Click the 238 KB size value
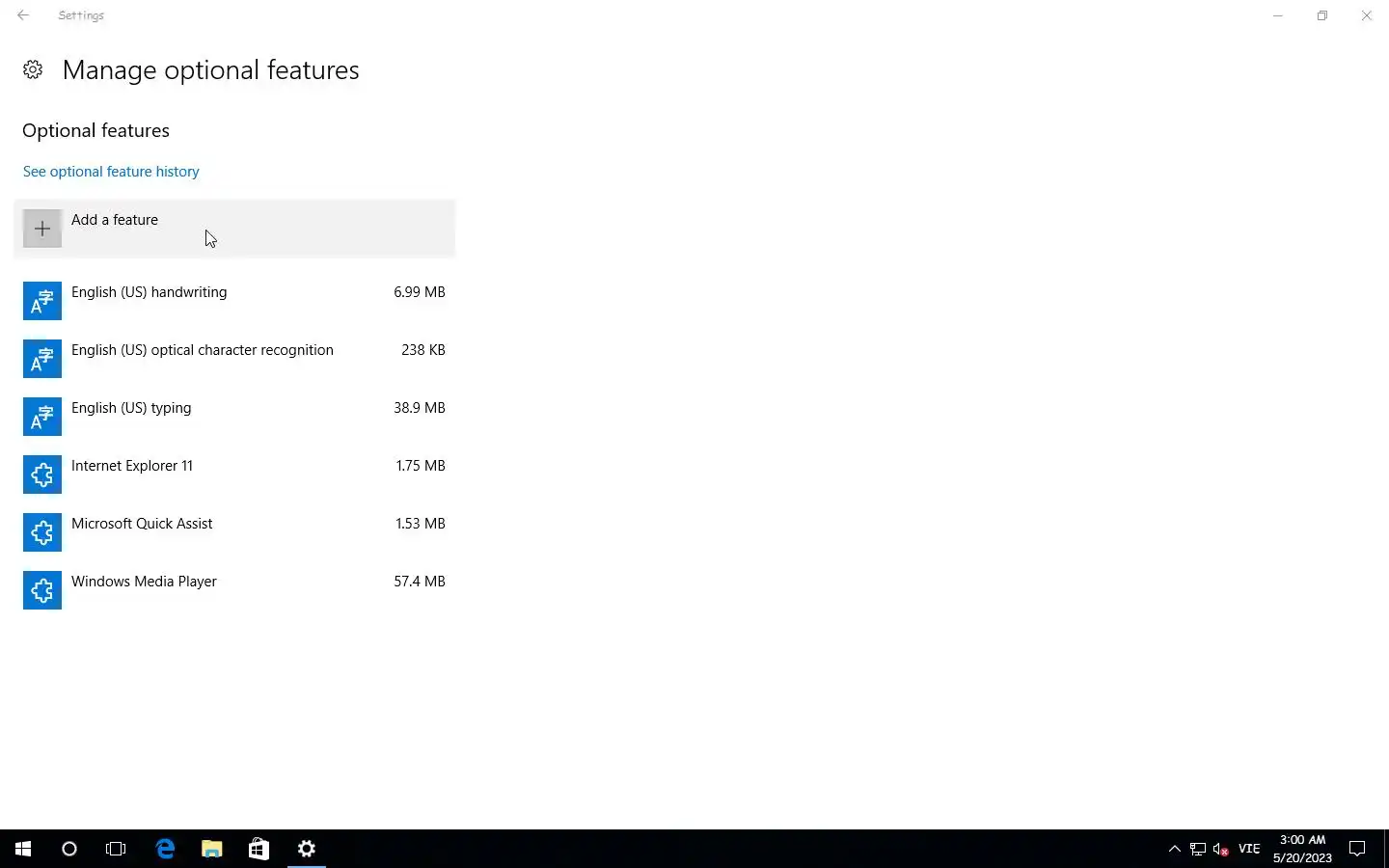1389x868 pixels. [423, 350]
